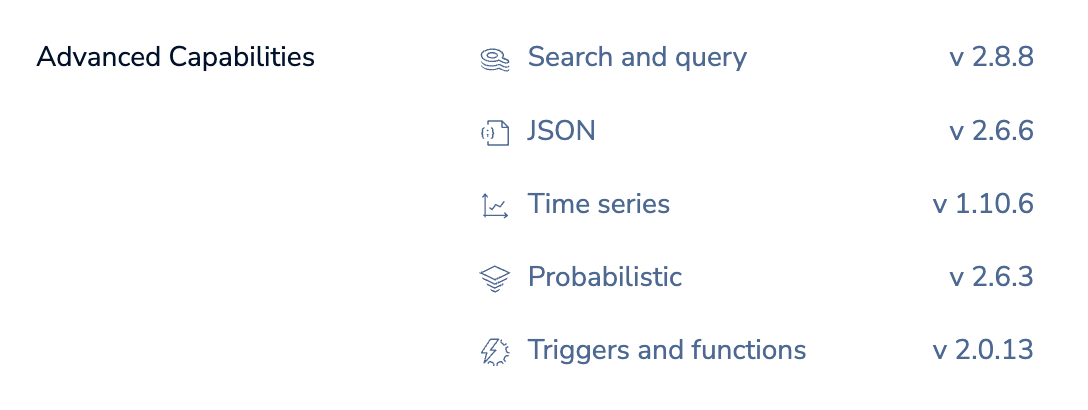
Task: Click version v 2.8.8 of Search and query
Action: point(990,57)
